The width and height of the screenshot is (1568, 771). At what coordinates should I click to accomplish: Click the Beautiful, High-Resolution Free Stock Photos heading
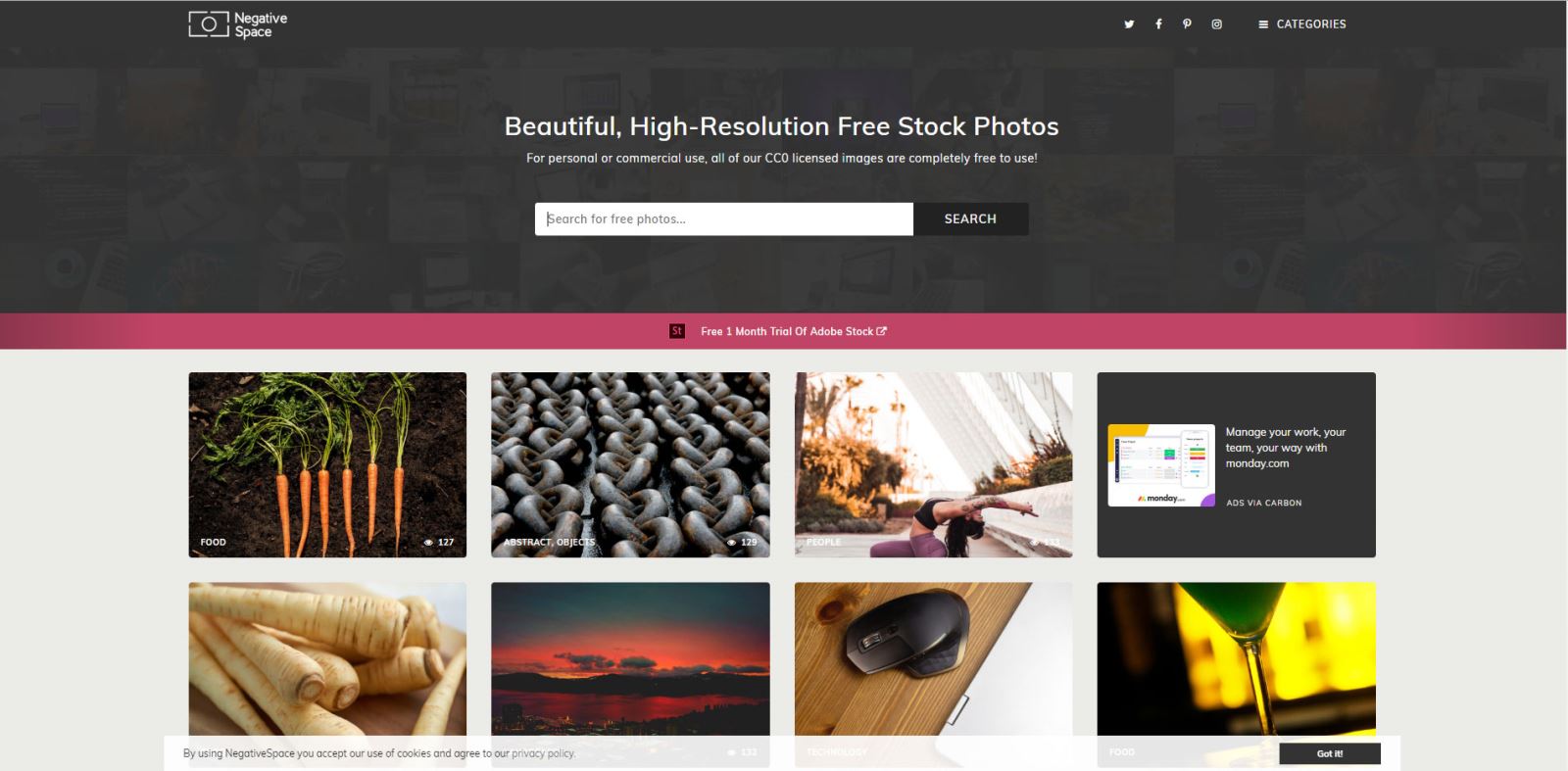tap(781, 126)
